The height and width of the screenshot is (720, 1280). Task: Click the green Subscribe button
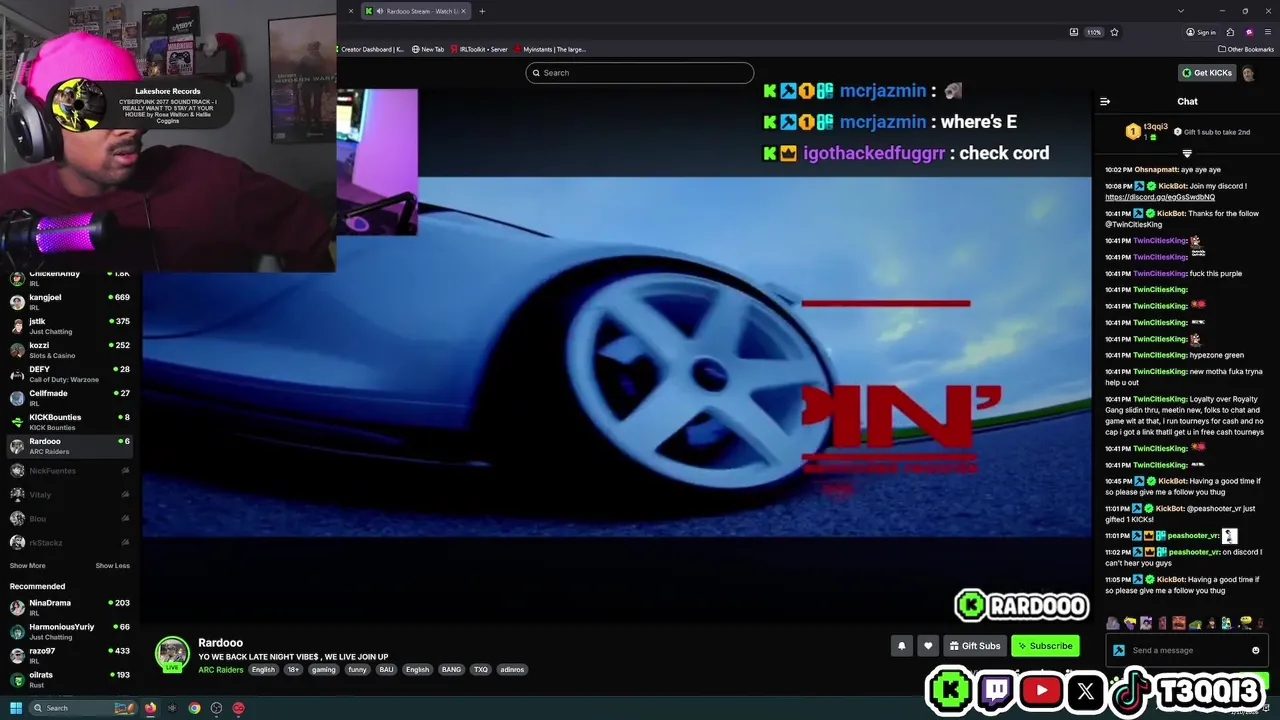tap(1045, 646)
